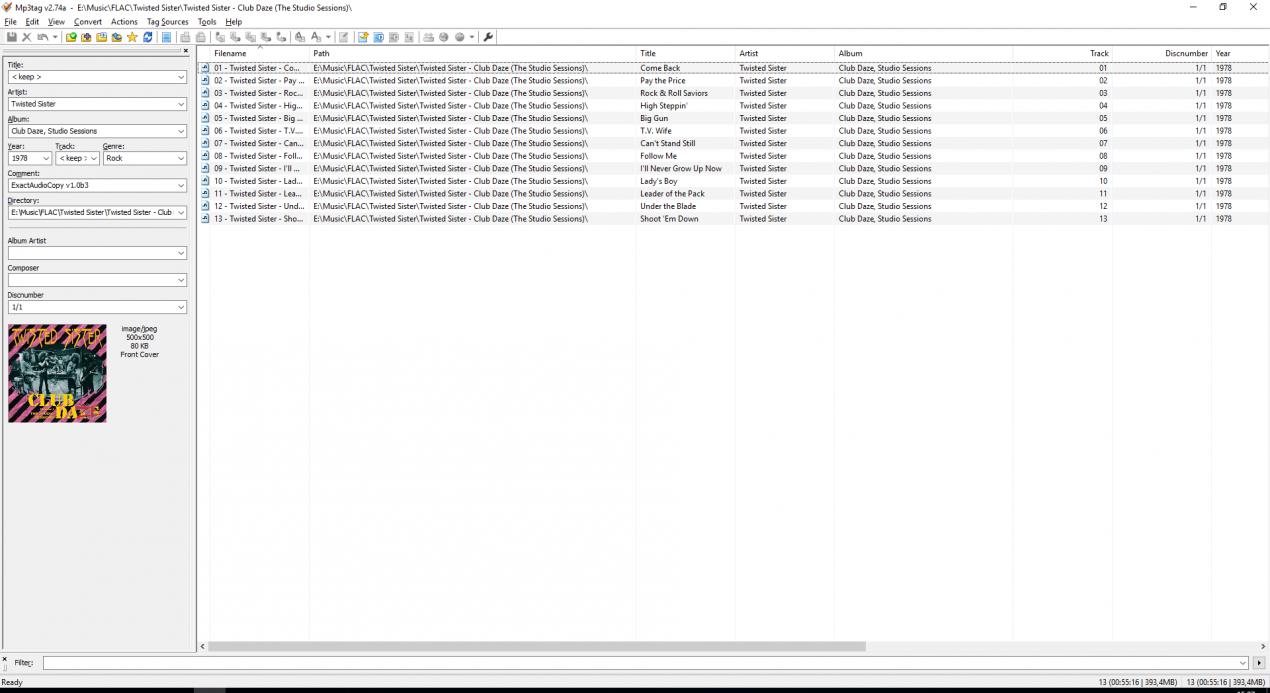Click the Save tag icon in toolbar
Image resolution: width=1270 pixels, height=693 pixels.
[12, 37]
